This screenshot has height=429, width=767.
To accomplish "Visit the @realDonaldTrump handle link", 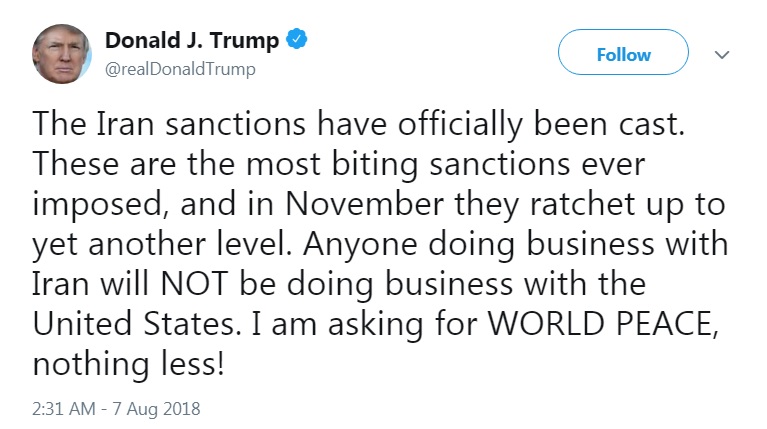I will 180,68.
